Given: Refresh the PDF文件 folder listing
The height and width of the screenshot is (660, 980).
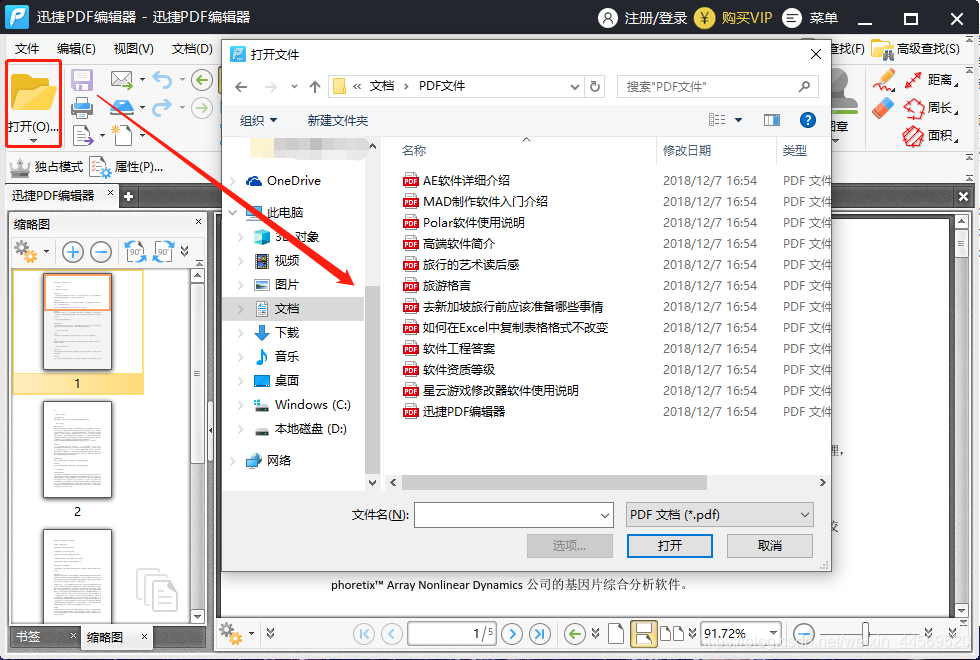Looking at the screenshot, I should (596, 87).
